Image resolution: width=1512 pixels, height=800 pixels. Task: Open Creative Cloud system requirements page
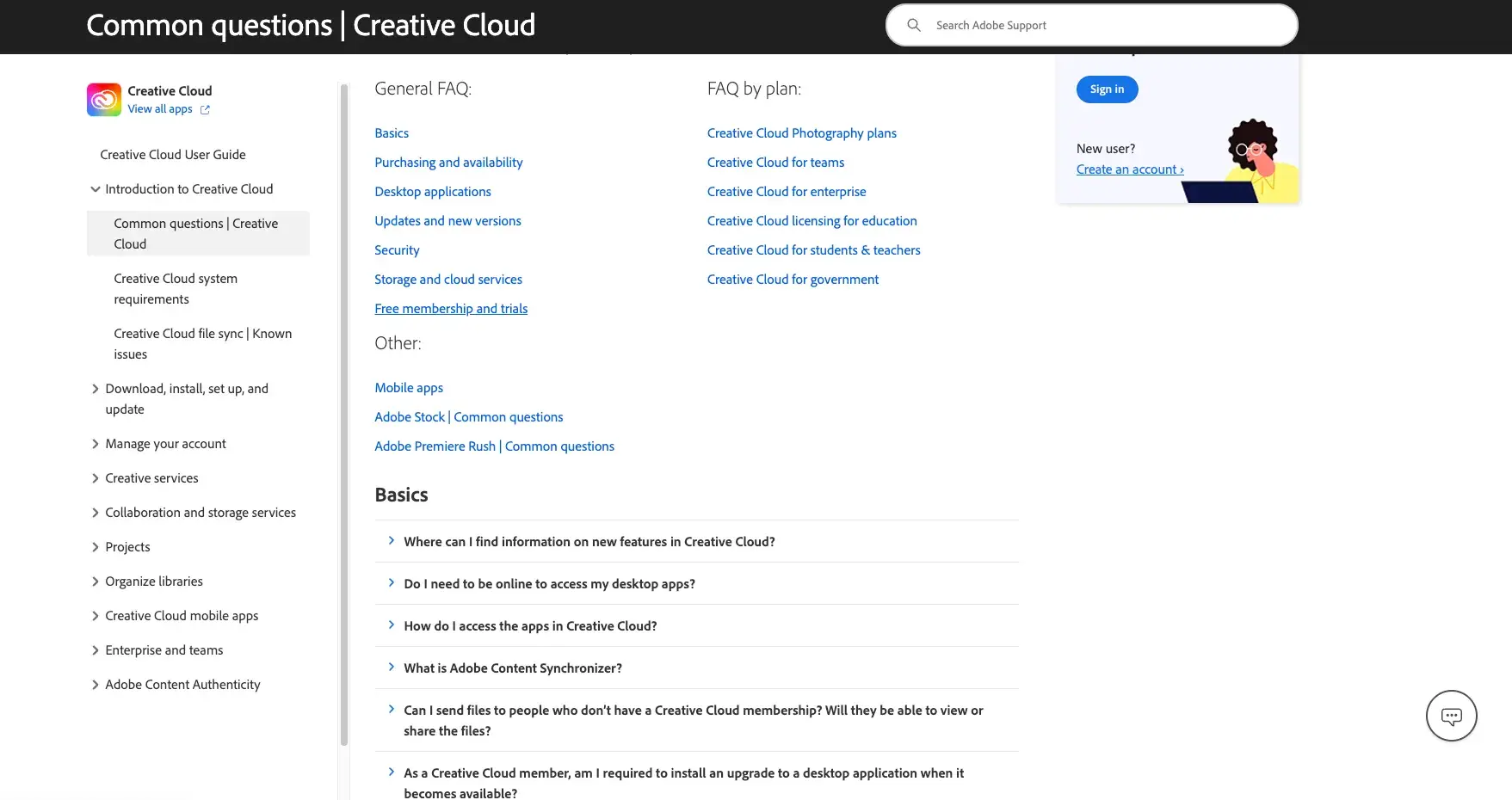[176, 288]
